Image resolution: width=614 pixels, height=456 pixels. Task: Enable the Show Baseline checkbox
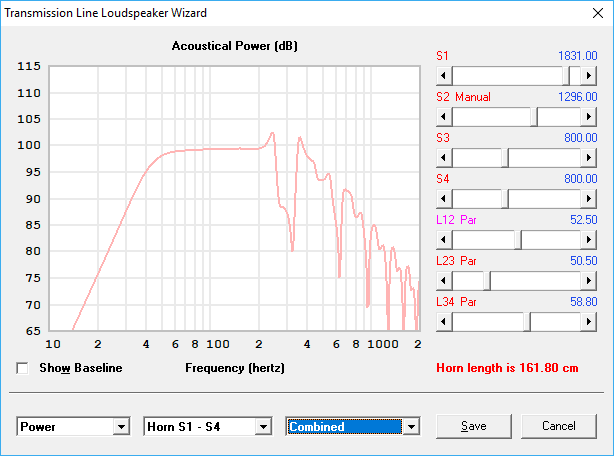tap(22, 368)
